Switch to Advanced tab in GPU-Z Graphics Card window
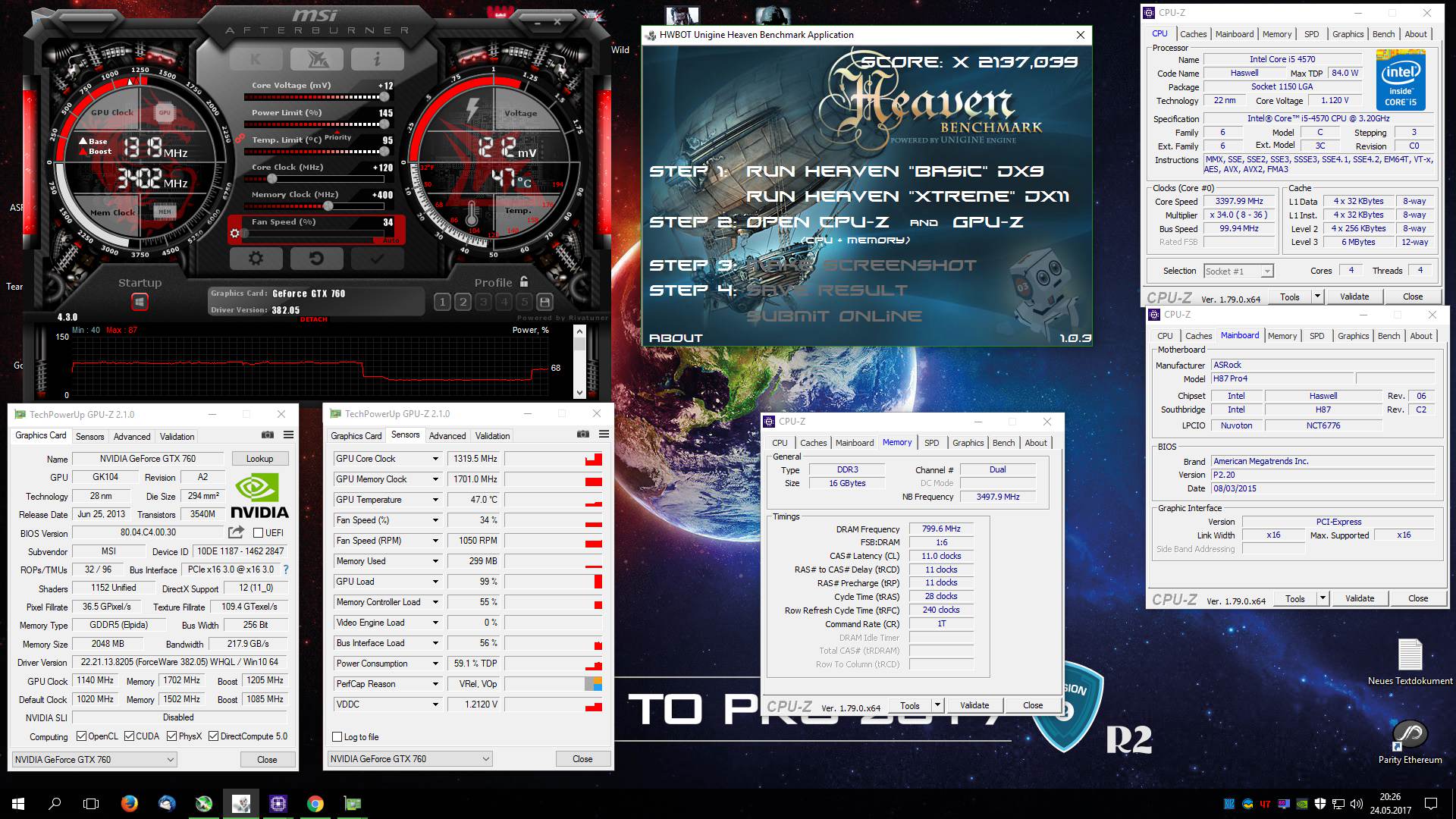The height and width of the screenshot is (819, 1456). coord(132,436)
